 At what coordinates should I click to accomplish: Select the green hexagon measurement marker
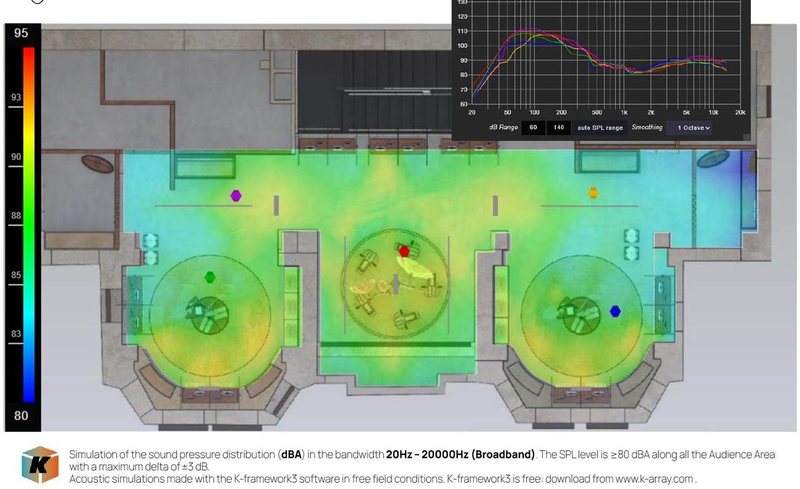[x=210, y=277]
